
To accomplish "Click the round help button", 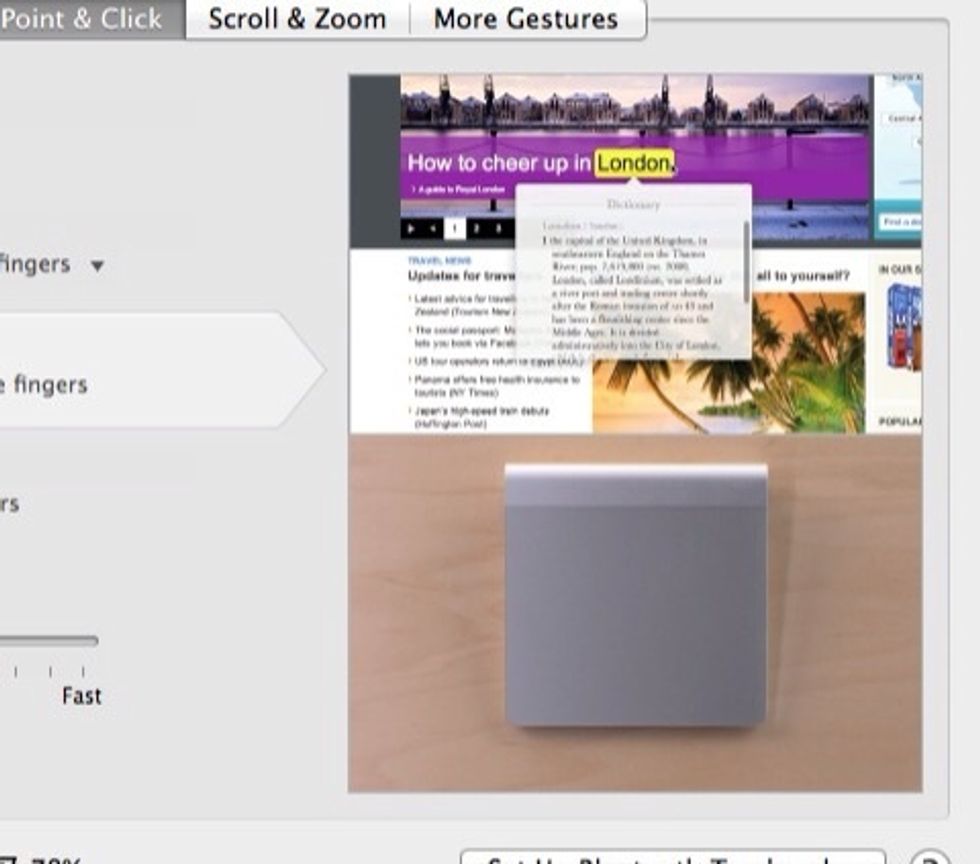I will (930, 858).
